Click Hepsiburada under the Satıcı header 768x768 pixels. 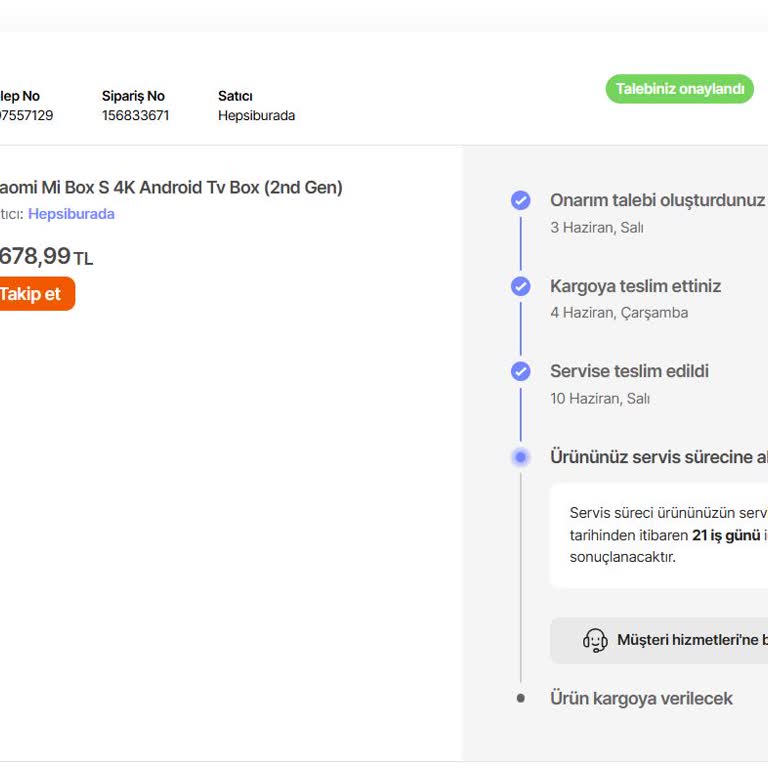(256, 115)
